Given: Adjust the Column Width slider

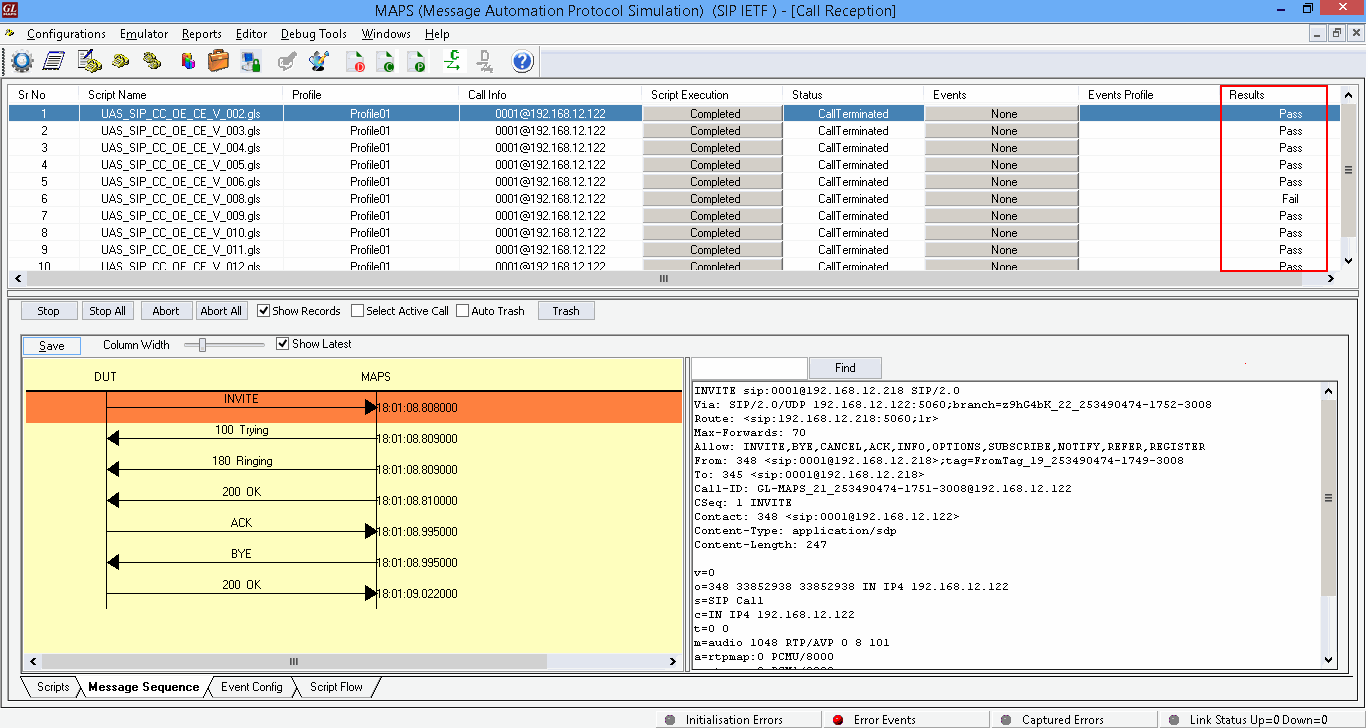Looking at the screenshot, I should tap(202, 345).
